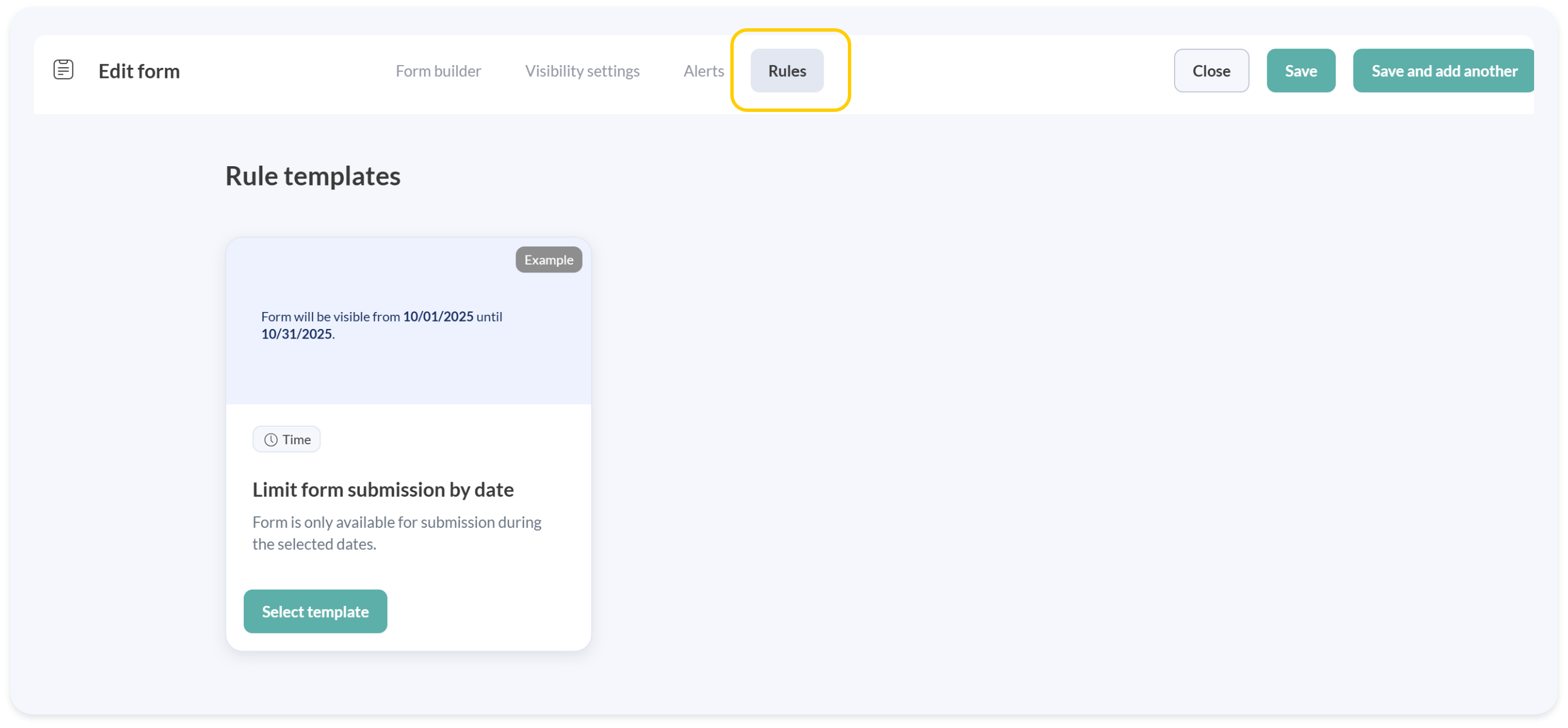Click the 10/31/2025 end date text
1568x728 pixels.
(296, 334)
